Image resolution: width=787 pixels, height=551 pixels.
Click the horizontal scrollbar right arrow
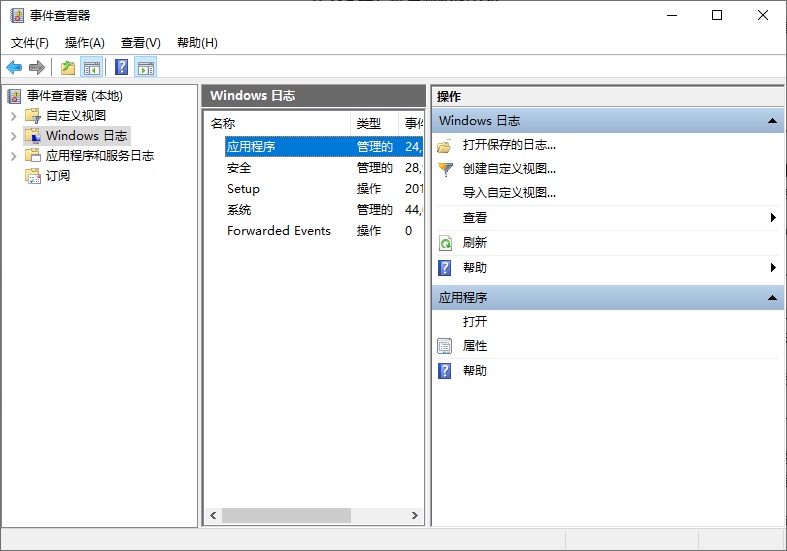tap(415, 515)
